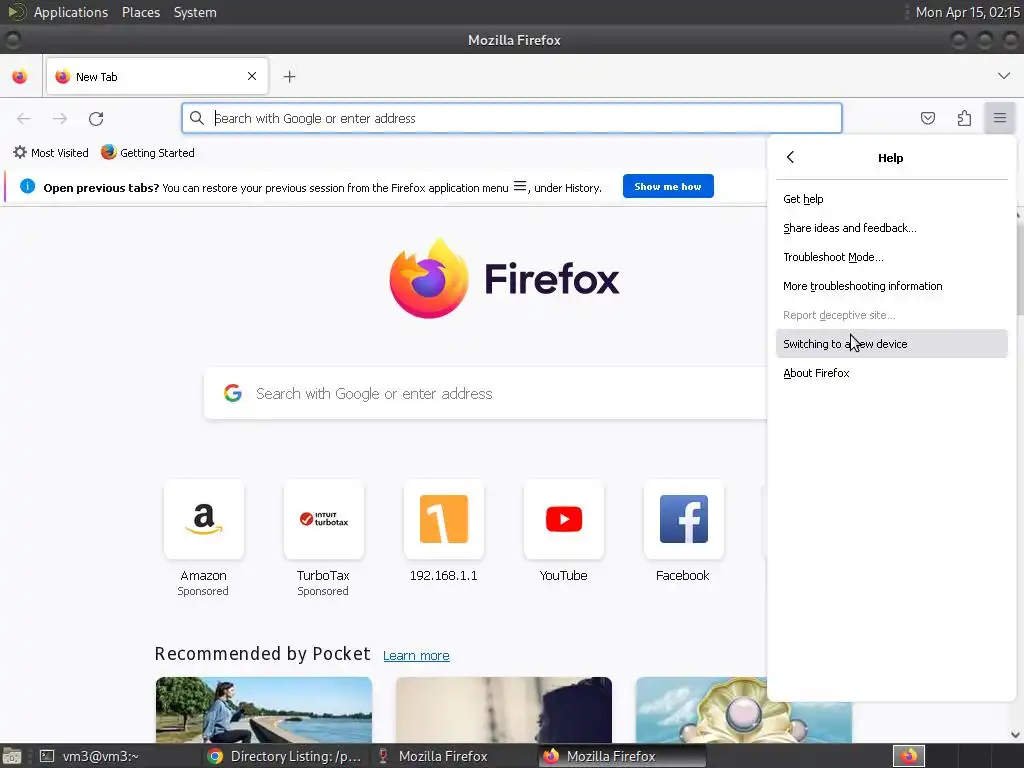Select the New Tab tab
Screen dimensions: 1024x768
(x=157, y=76)
